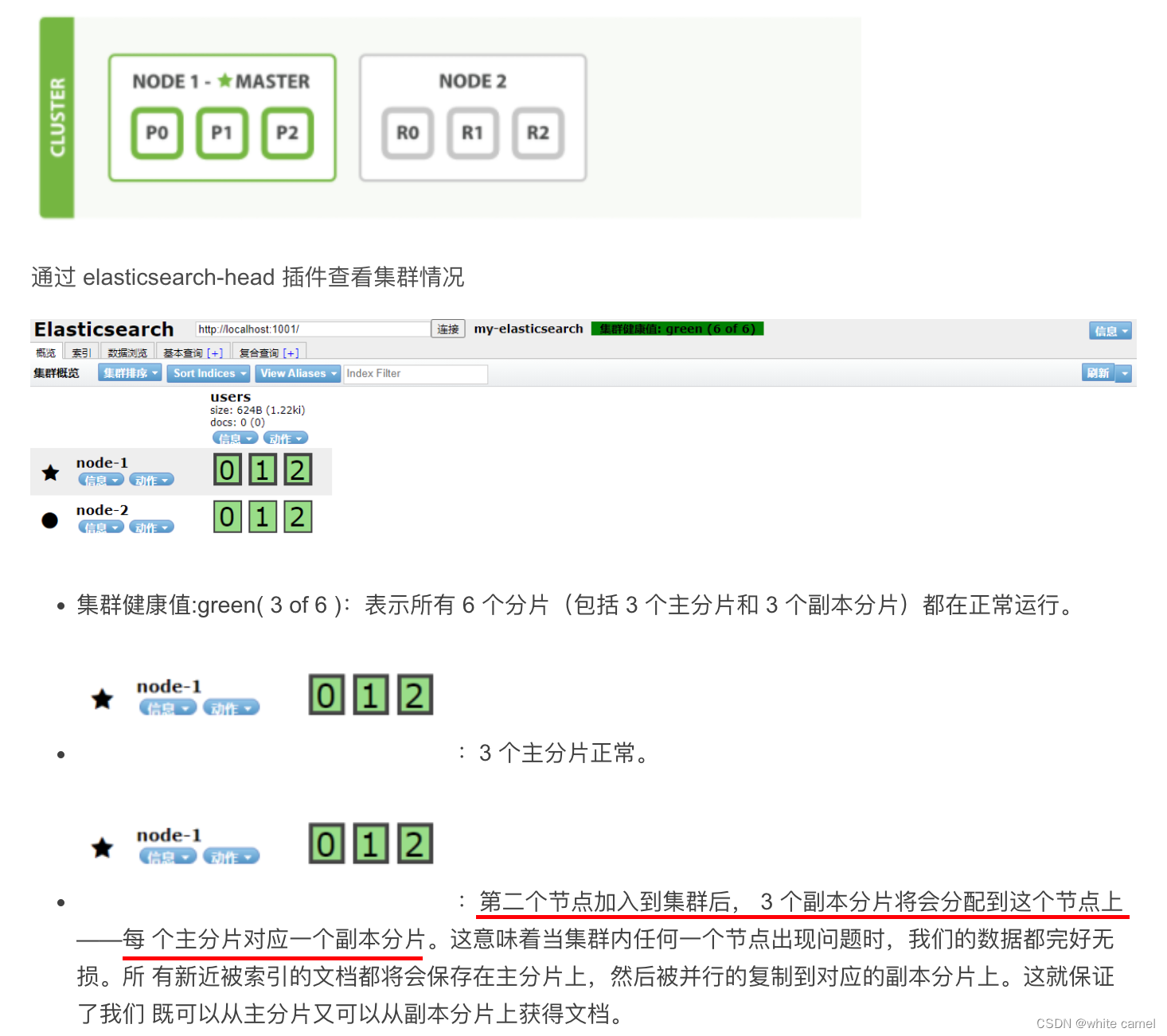Select shard 0 on node-1
The height and width of the screenshot is (1036, 1167).
(227, 470)
